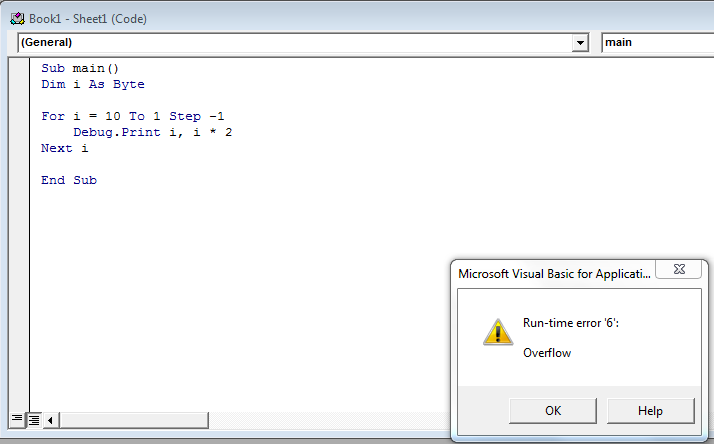Image resolution: width=714 pixels, height=444 pixels.
Task: Click the 'Overflow' message text
Action: (x=547, y=353)
